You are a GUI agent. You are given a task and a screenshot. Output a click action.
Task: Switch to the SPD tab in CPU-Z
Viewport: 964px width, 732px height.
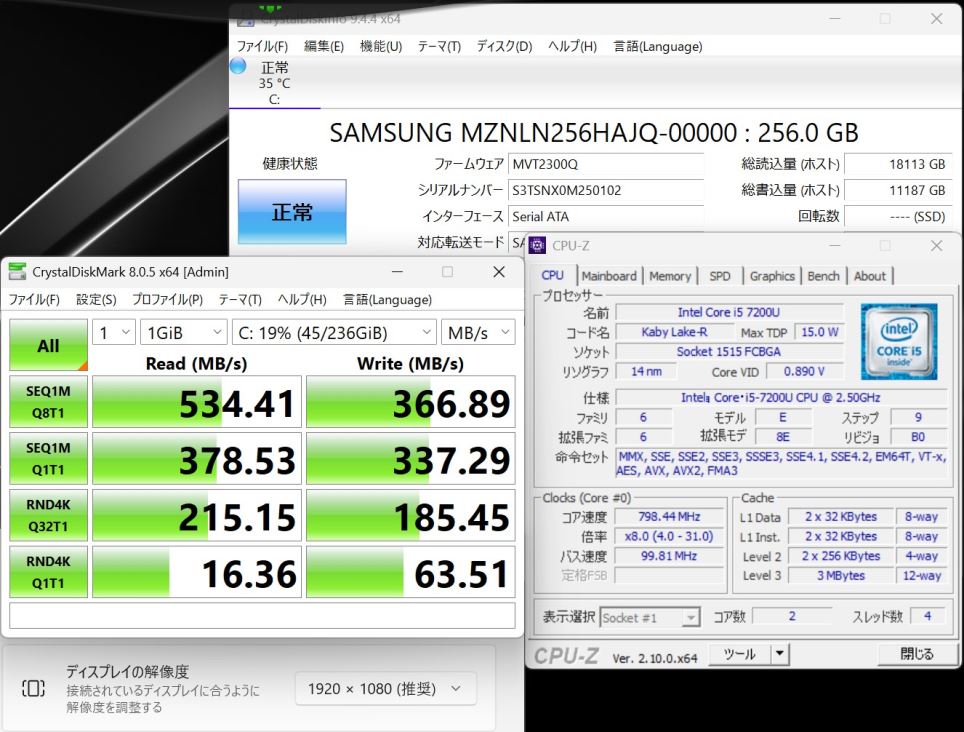[719, 276]
